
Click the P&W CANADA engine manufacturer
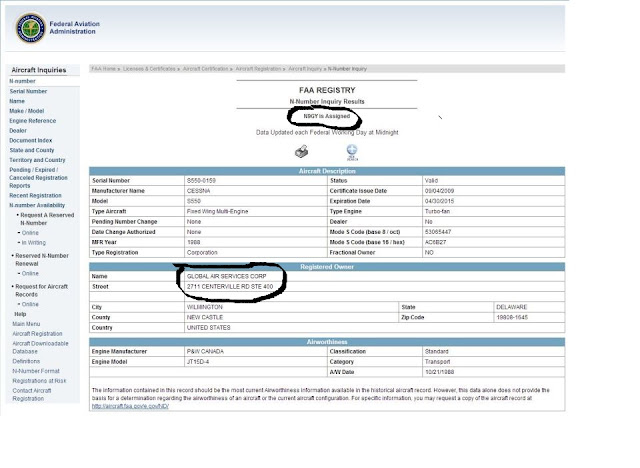click(x=205, y=352)
